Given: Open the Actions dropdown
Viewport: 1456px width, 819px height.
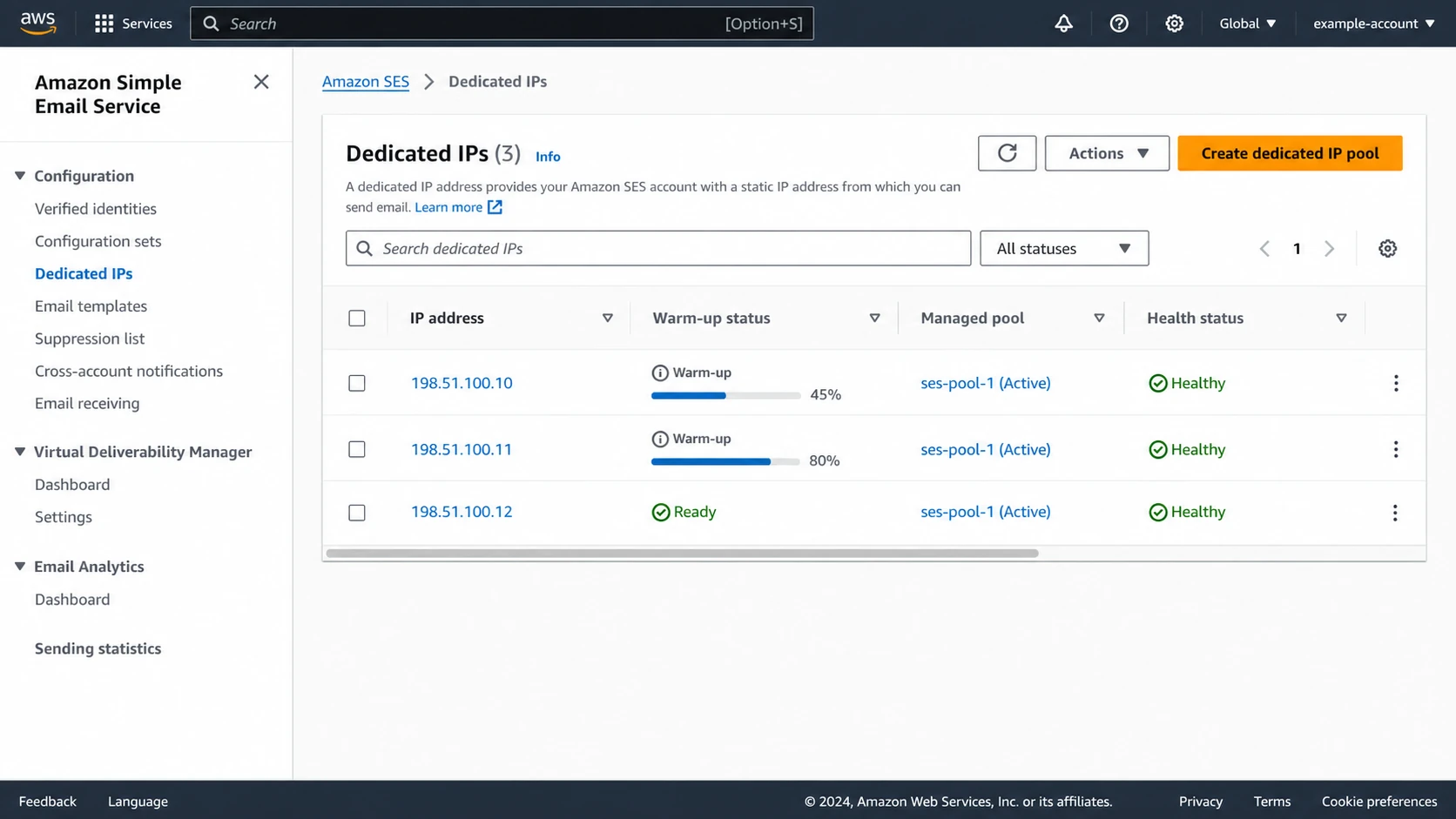Looking at the screenshot, I should point(1107,153).
